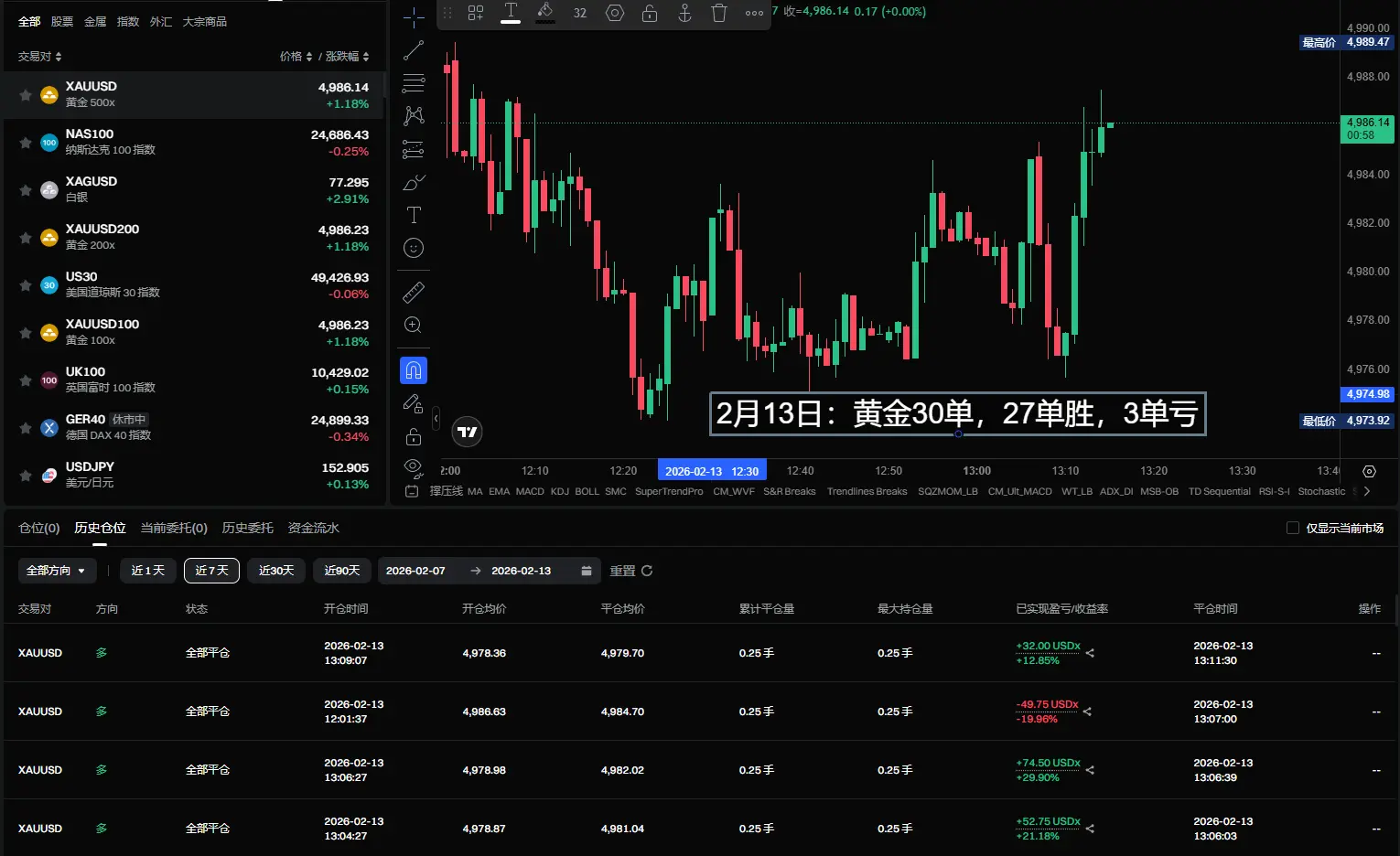
Task: Open the 当前委托(0) tab
Action: 174,528
